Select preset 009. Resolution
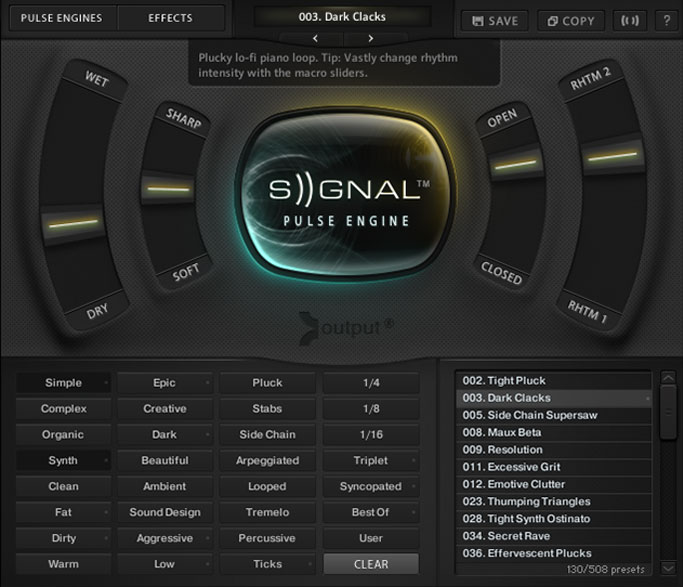The height and width of the screenshot is (587, 683). 554,449
